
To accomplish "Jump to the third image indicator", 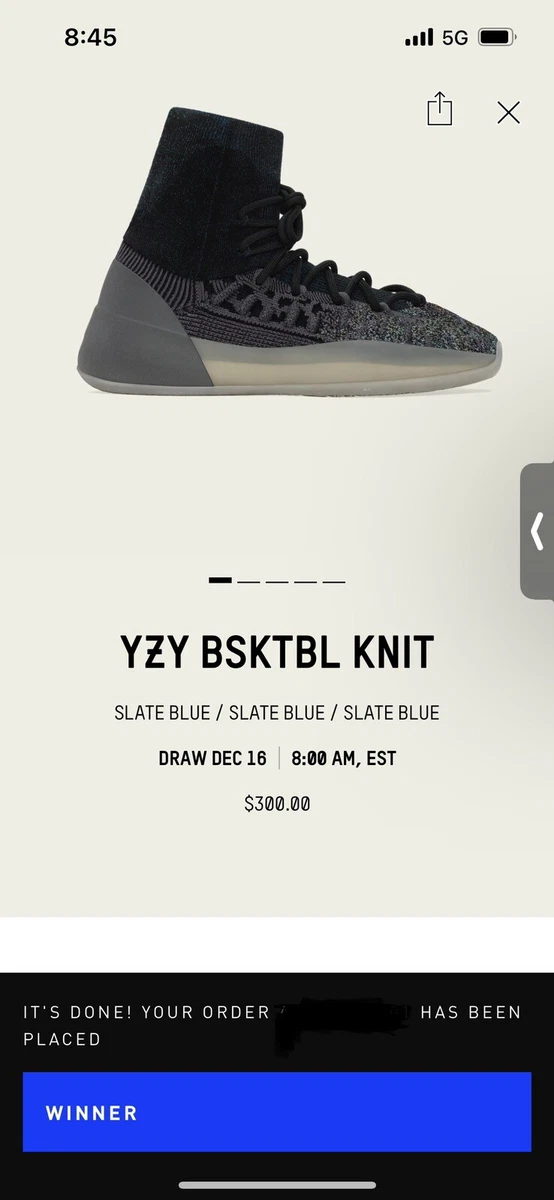I will pos(277,581).
